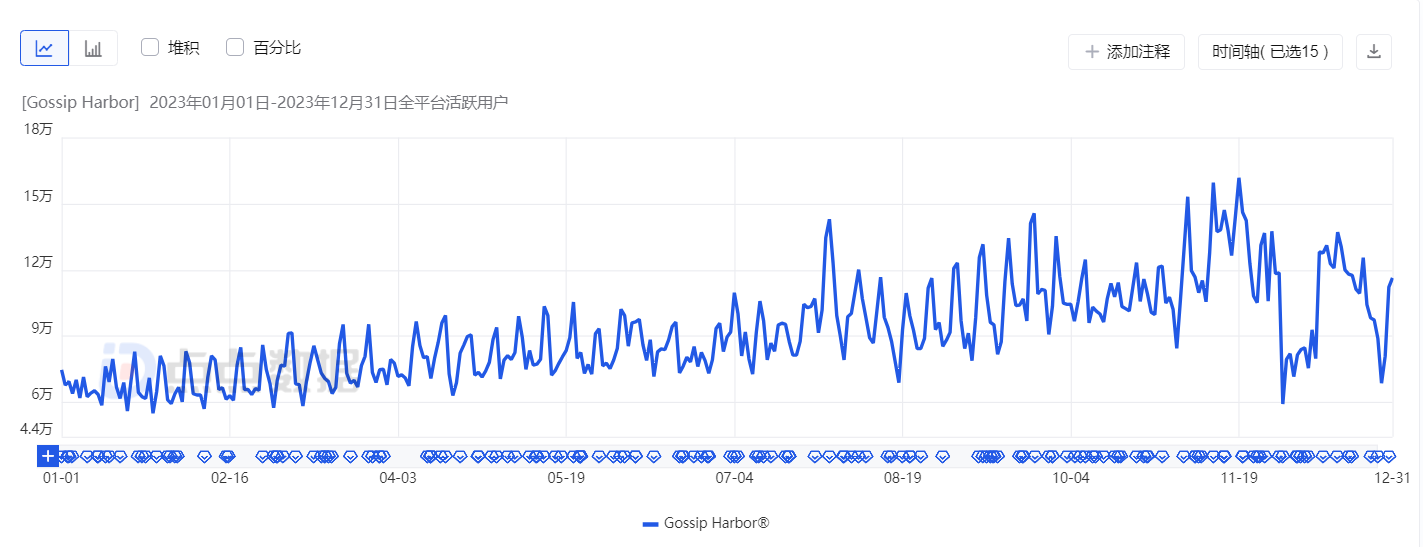Click the blue plus icon at timeline start
Viewport: 1423px width, 547px height.
click(x=48, y=456)
